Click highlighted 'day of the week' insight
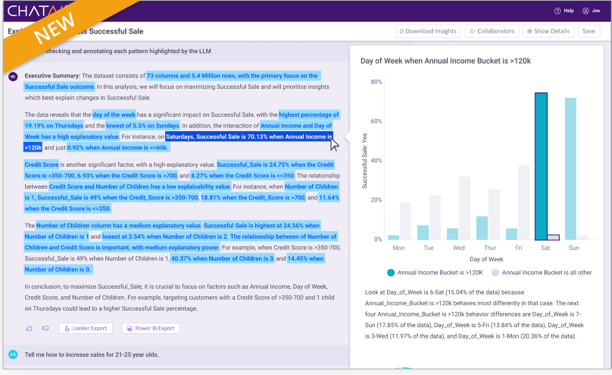 coord(114,115)
